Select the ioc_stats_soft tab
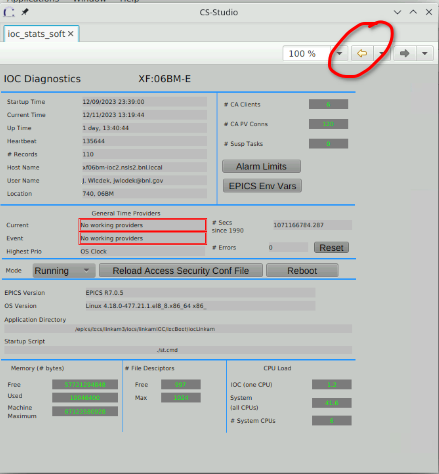Viewport: 439px width, 474px height. (36, 34)
